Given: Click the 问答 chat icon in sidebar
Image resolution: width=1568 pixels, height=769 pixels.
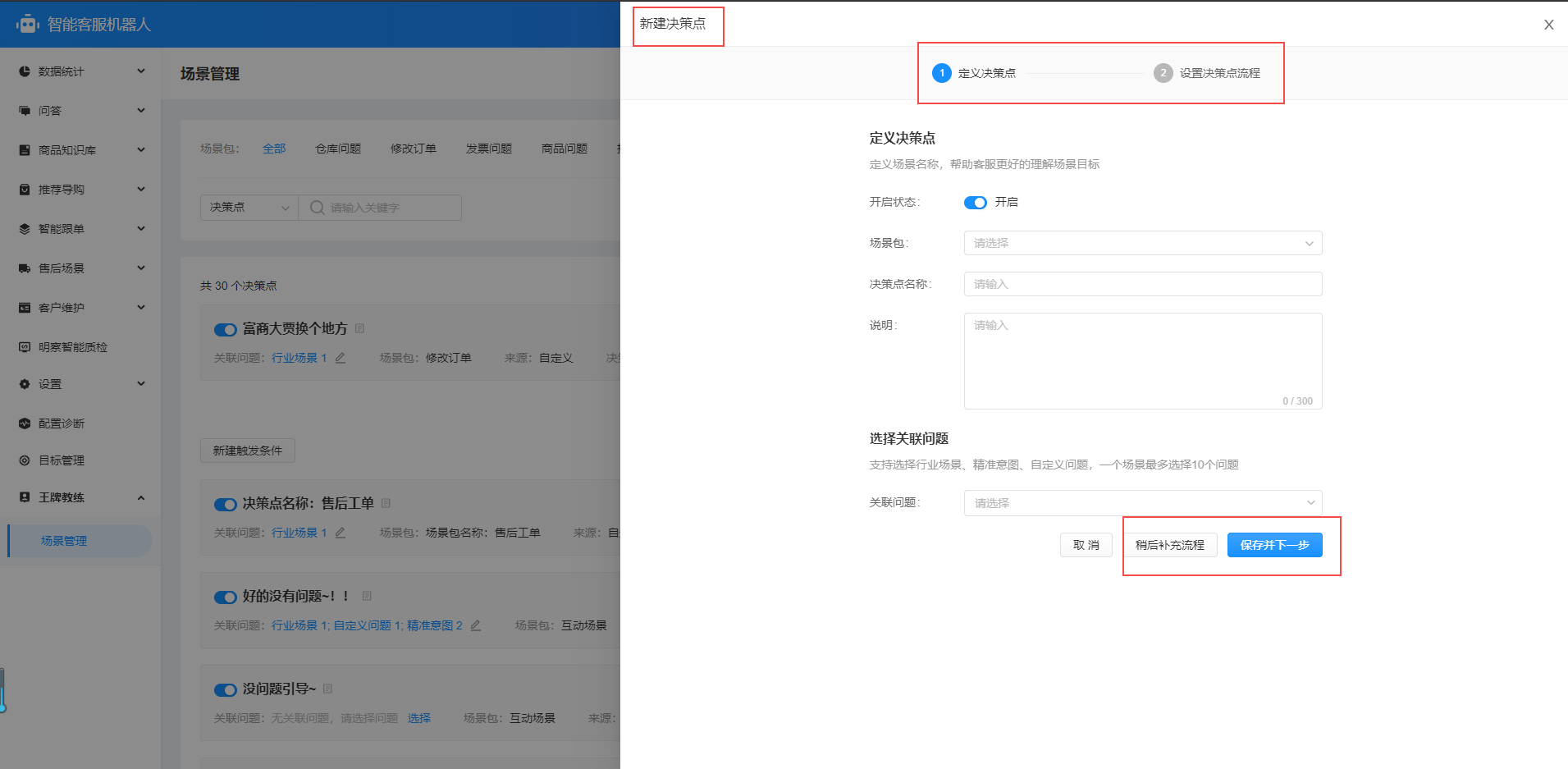Looking at the screenshot, I should [25, 111].
